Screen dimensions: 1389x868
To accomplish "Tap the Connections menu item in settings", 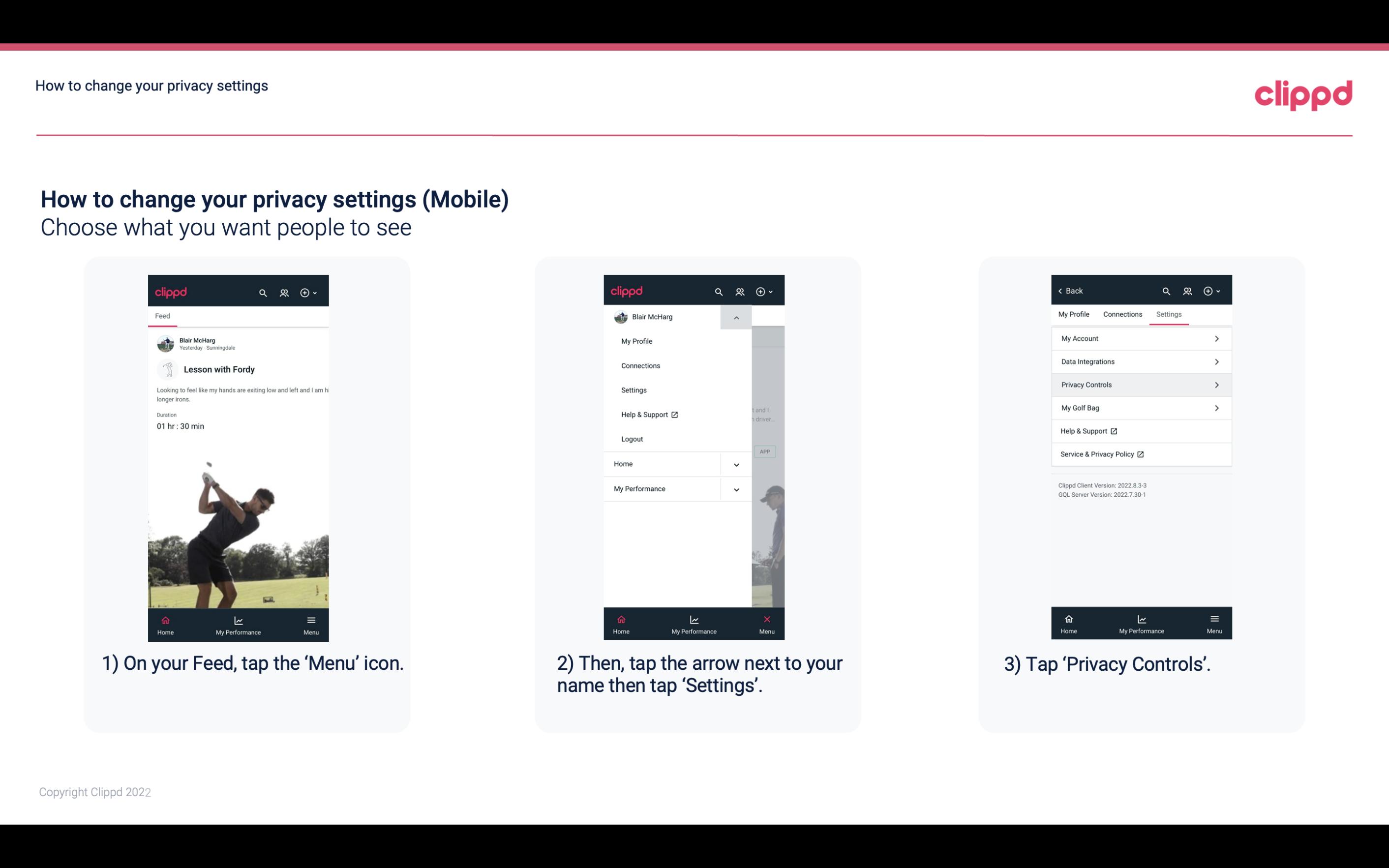I will pyautogui.click(x=1121, y=314).
